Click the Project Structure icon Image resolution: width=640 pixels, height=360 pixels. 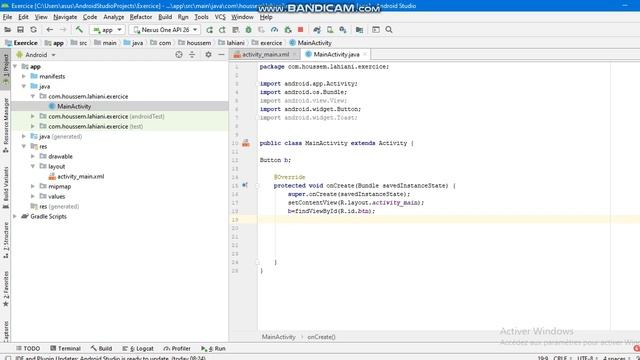[x=359, y=30]
